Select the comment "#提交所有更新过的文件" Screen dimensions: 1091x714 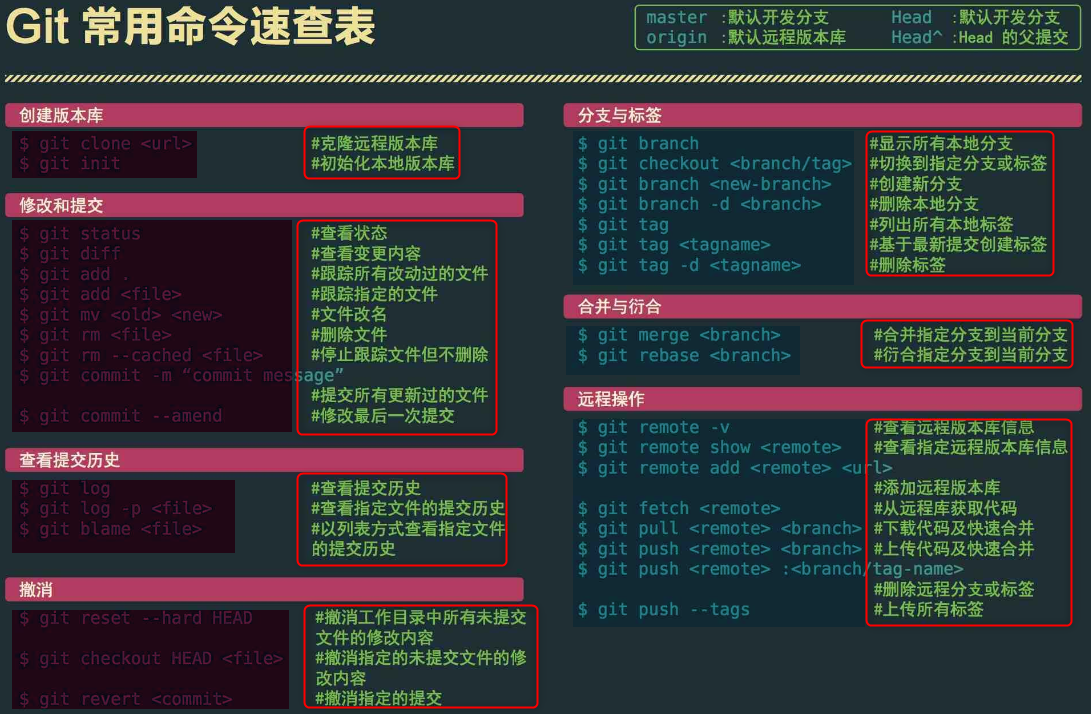[x=399, y=395]
